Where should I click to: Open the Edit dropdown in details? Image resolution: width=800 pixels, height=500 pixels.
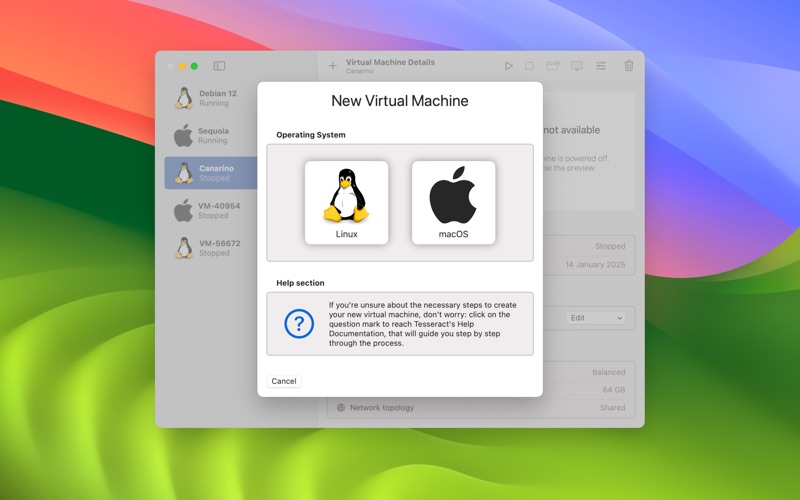[x=596, y=318]
